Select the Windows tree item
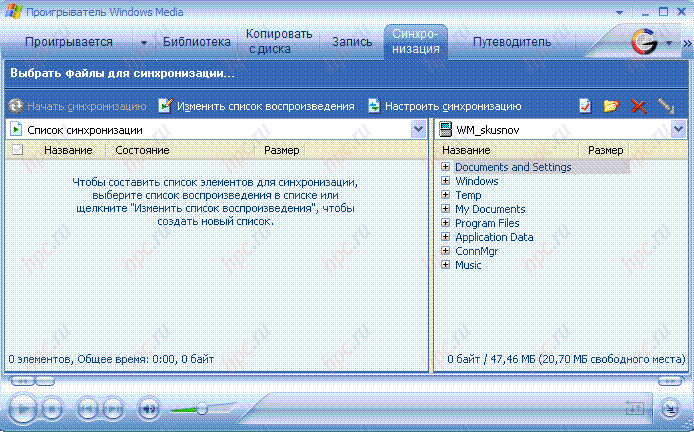Viewport: 694px width, 432px height. coord(477,181)
